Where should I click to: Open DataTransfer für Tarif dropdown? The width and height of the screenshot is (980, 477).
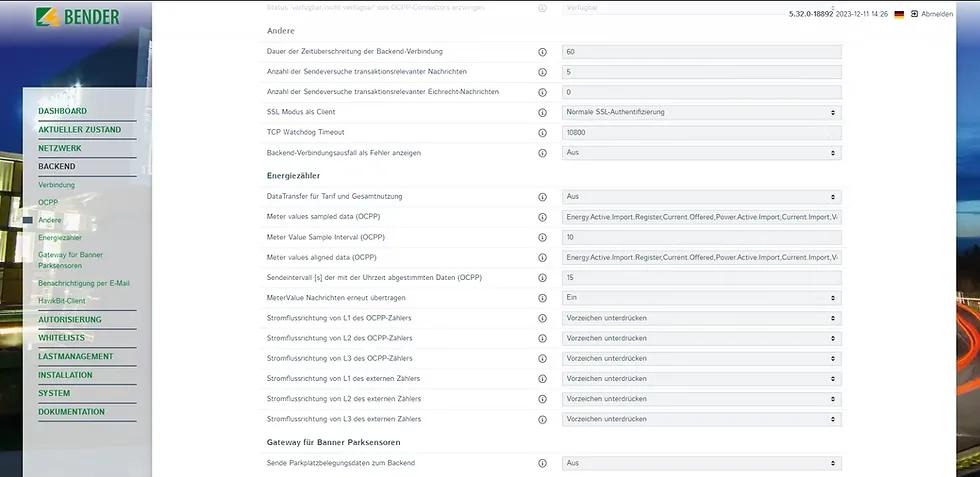701,197
